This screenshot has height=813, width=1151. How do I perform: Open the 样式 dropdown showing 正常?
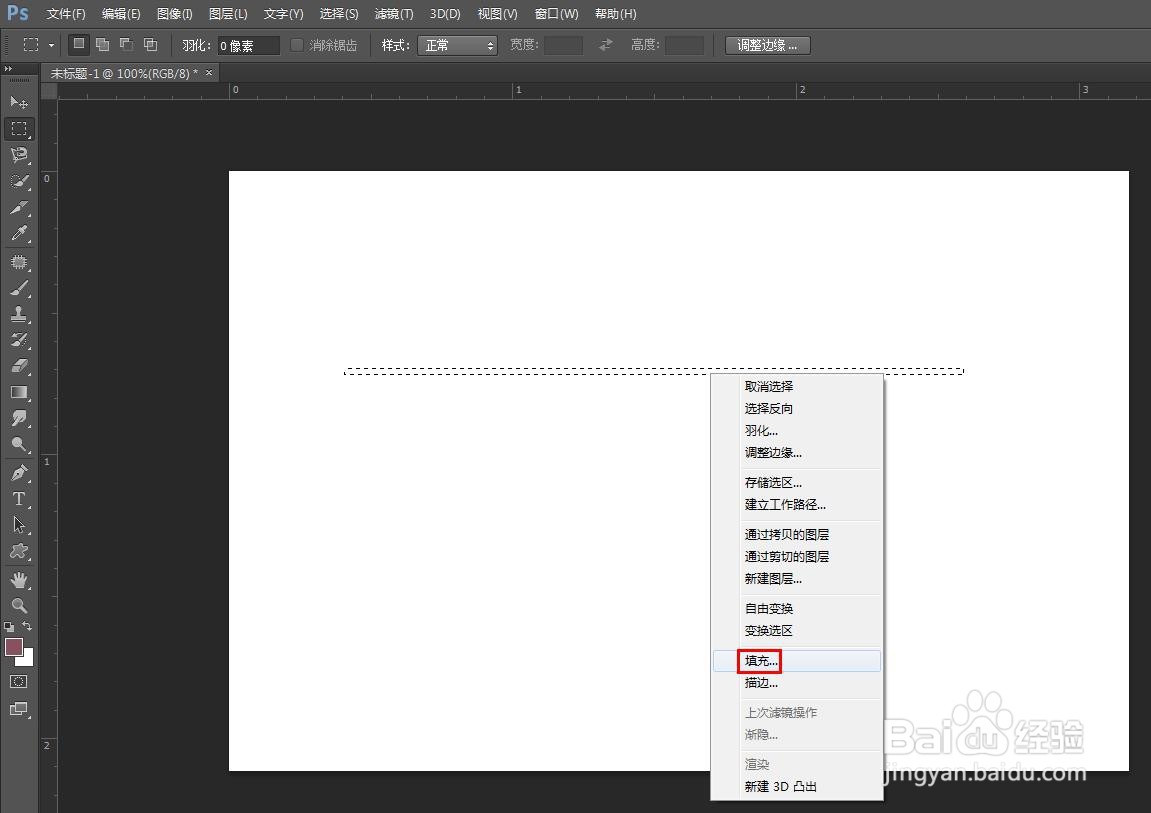click(x=457, y=44)
